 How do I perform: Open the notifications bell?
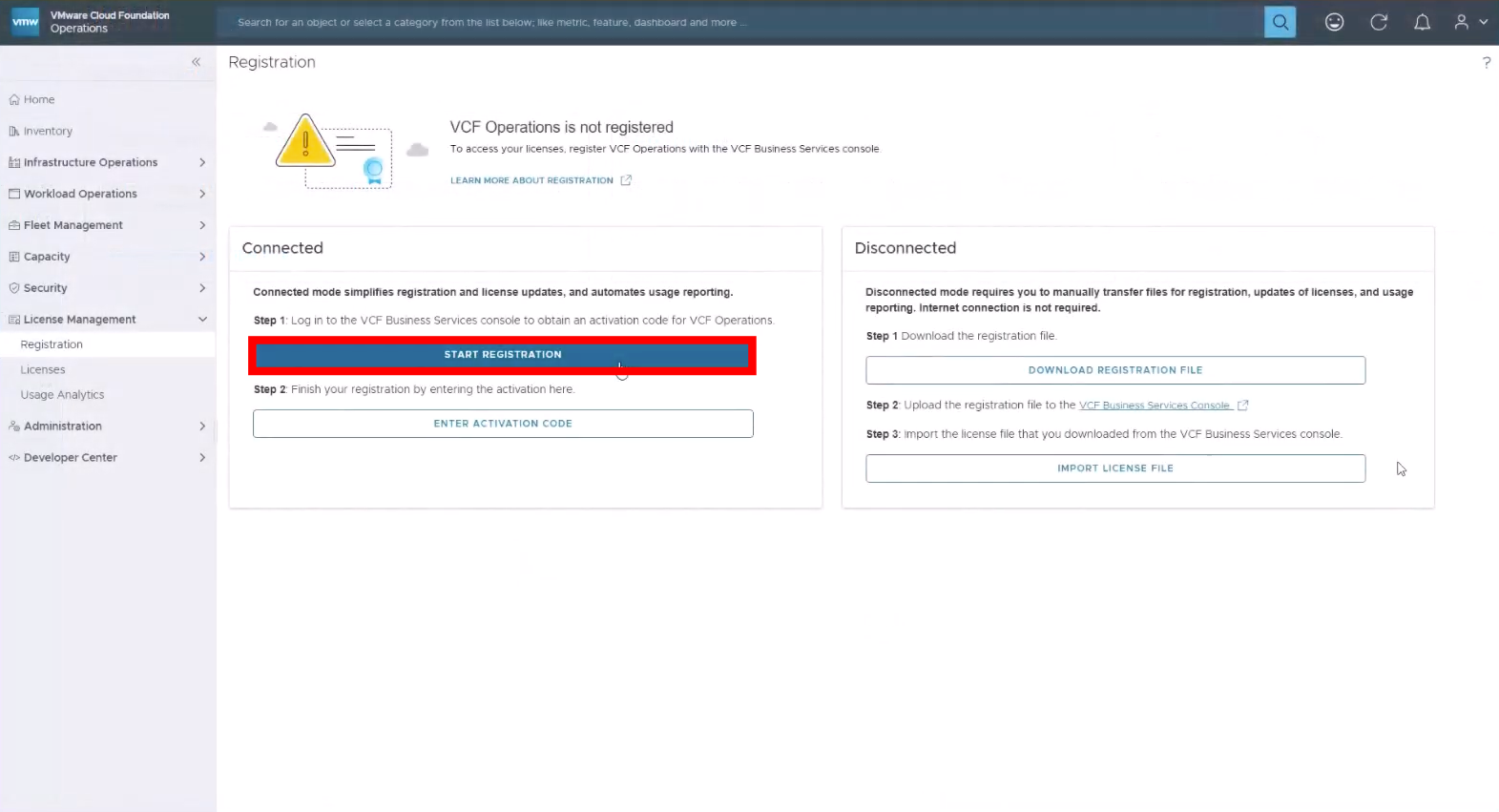[1422, 22]
